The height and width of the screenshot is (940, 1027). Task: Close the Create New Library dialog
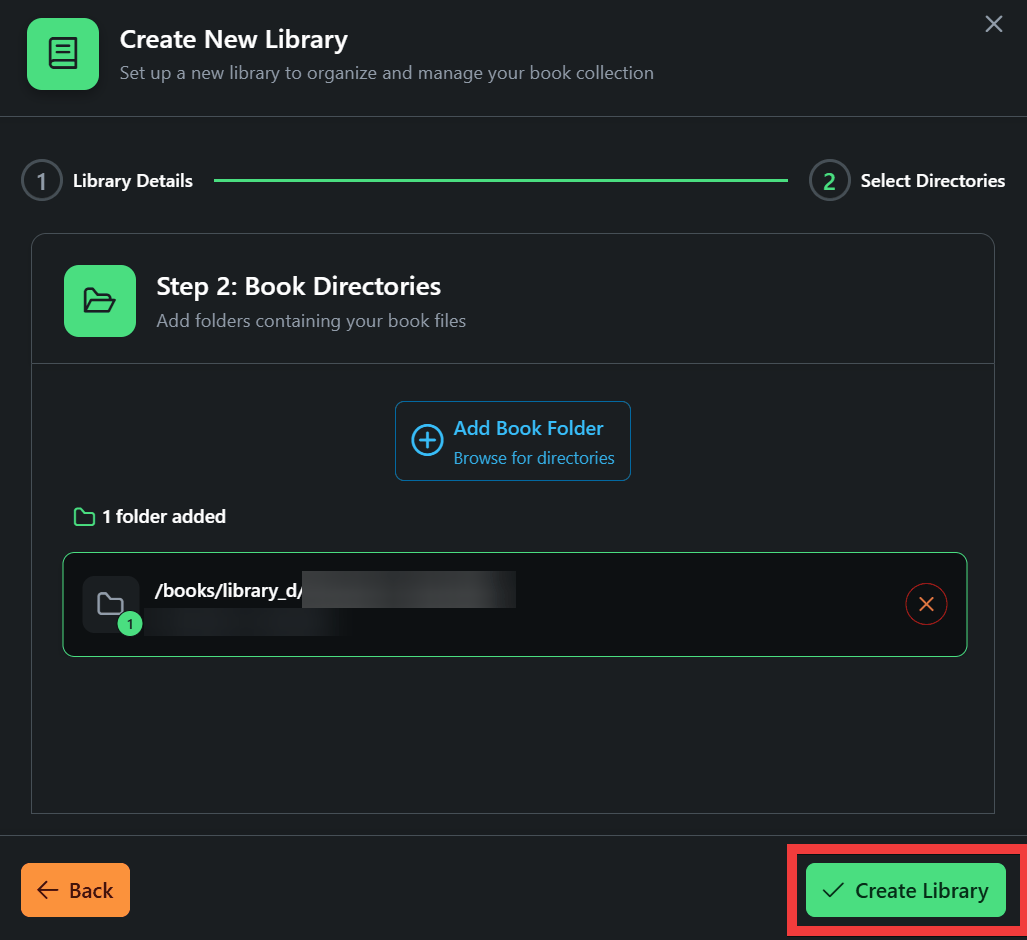993,24
